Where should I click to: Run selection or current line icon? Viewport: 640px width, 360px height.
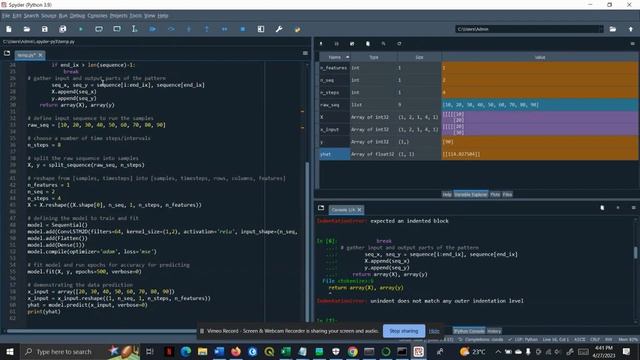[134, 29]
